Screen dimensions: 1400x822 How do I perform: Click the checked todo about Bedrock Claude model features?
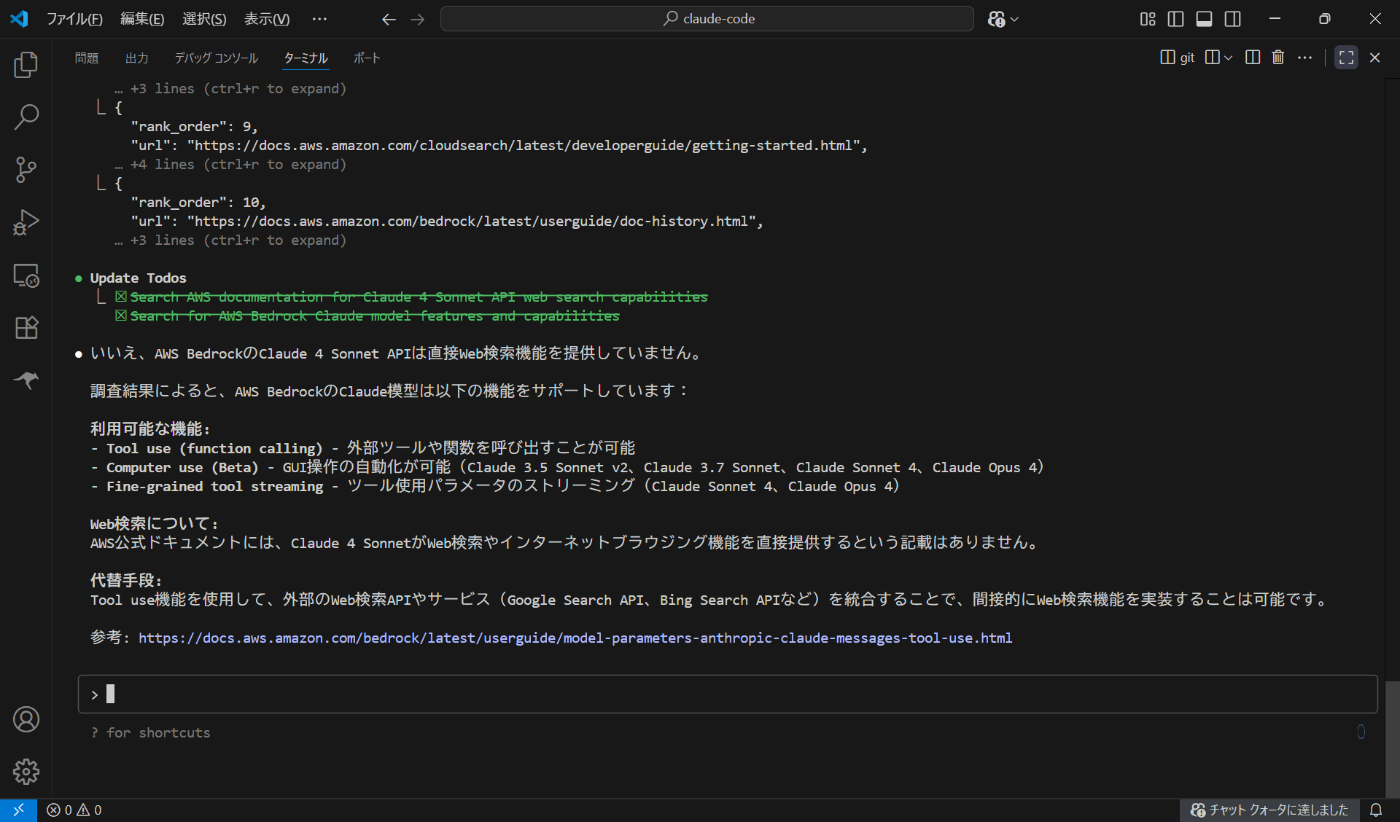point(367,316)
